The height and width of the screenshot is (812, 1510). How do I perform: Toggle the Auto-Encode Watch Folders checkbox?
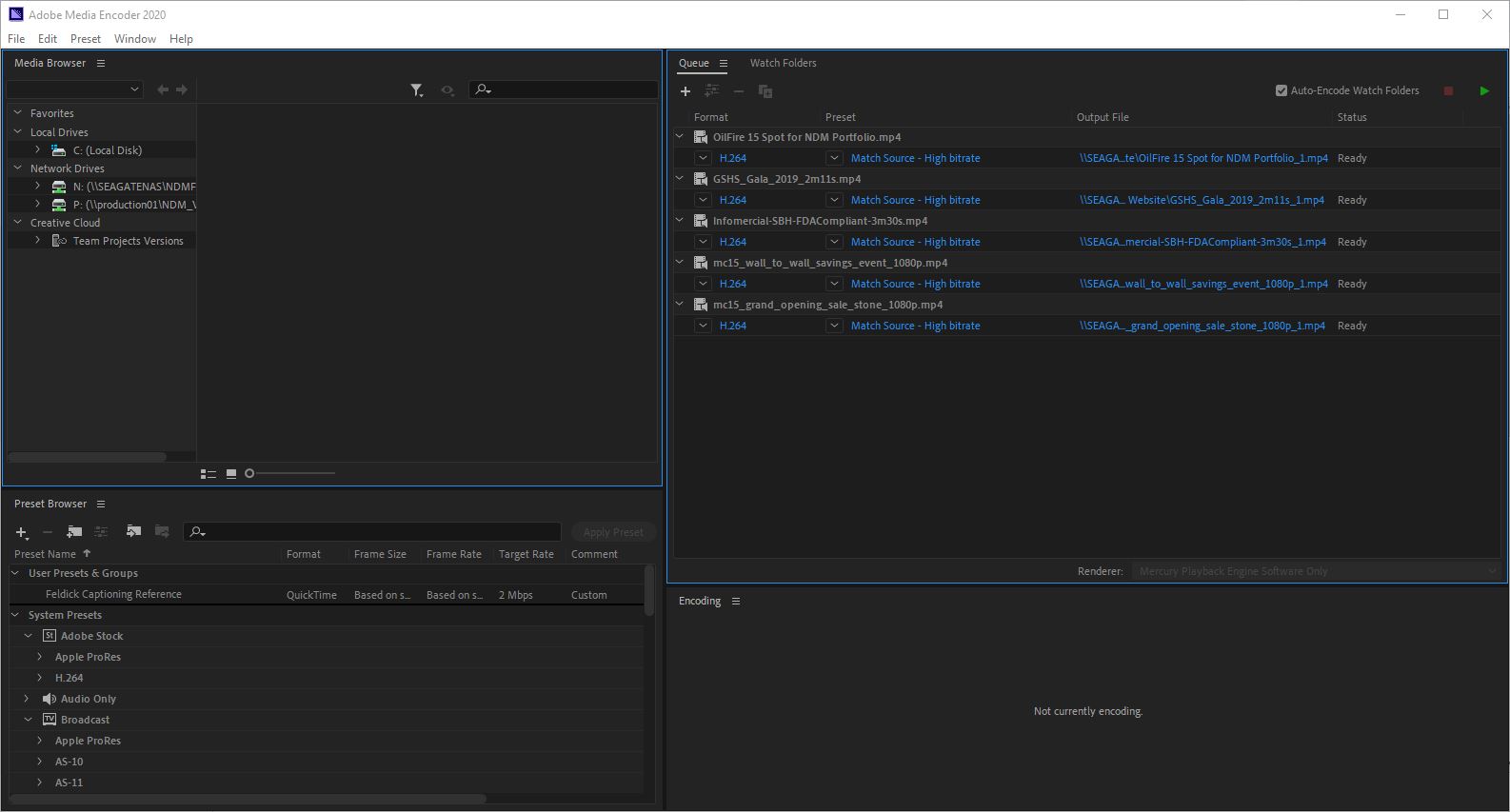tap(1282, 91)
